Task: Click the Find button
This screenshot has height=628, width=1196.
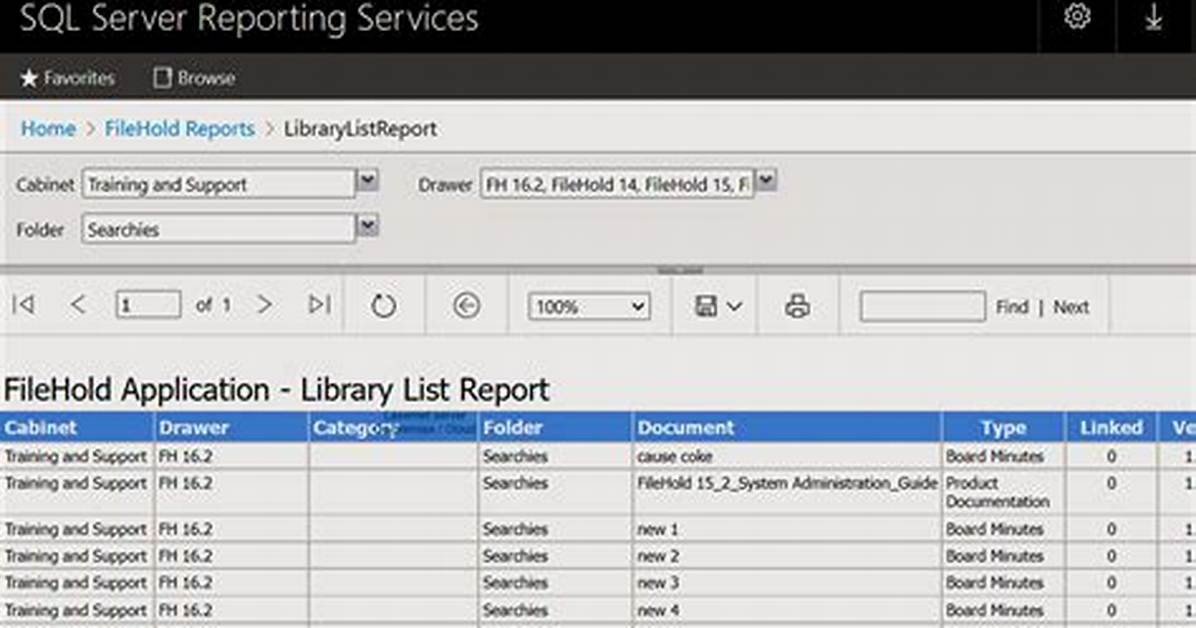Action: point(1011,307)
